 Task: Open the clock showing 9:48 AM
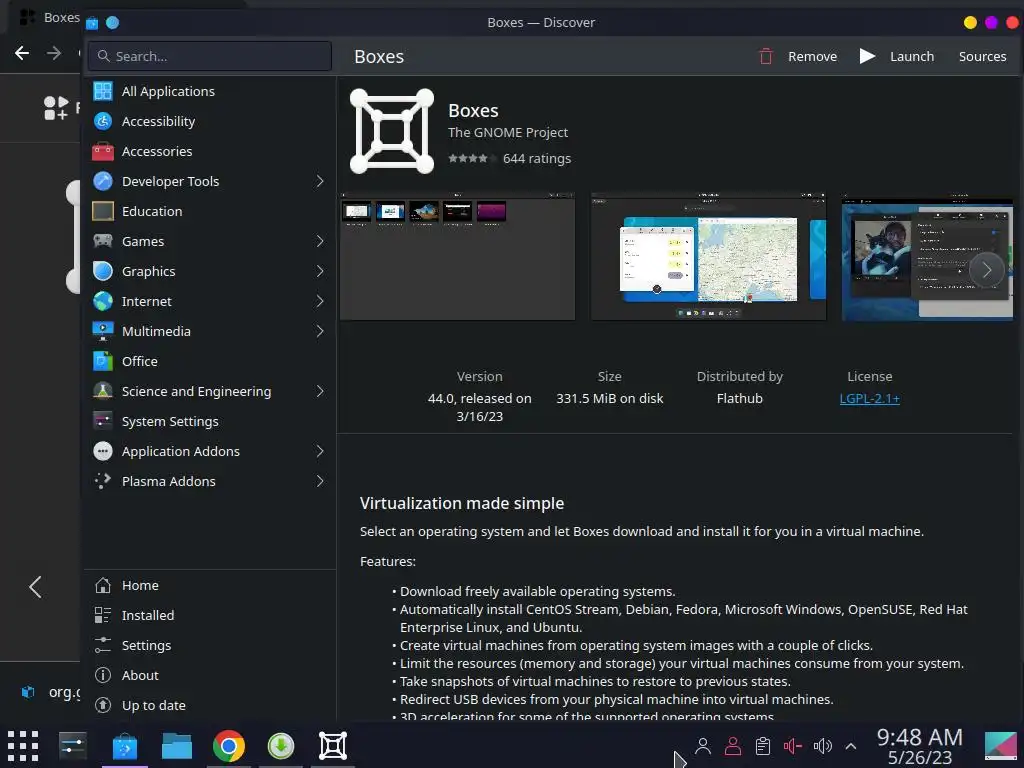click(x=920, y=747)
